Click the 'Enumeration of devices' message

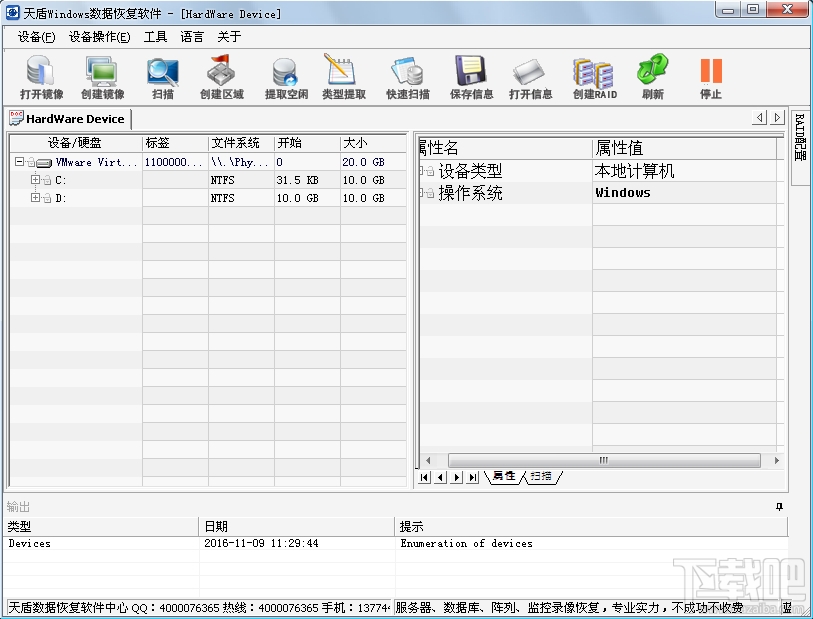[x=466, y=543]
